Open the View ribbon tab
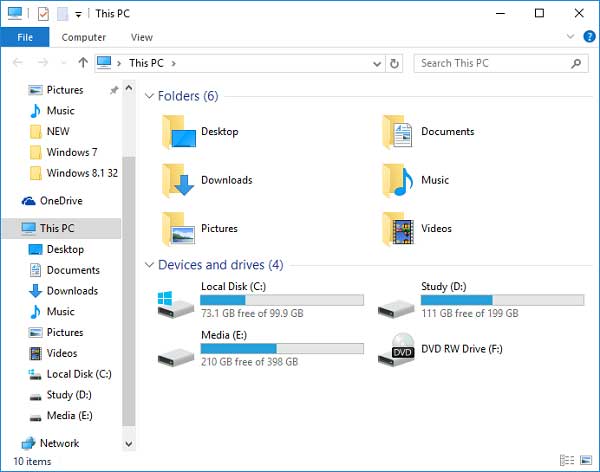Viewport: 600px width, 472px height. click(x=142, y=37)
